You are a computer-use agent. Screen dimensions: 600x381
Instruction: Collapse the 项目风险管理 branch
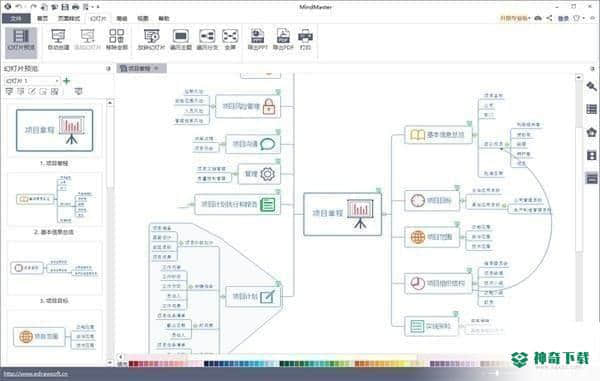coord(213,106)
